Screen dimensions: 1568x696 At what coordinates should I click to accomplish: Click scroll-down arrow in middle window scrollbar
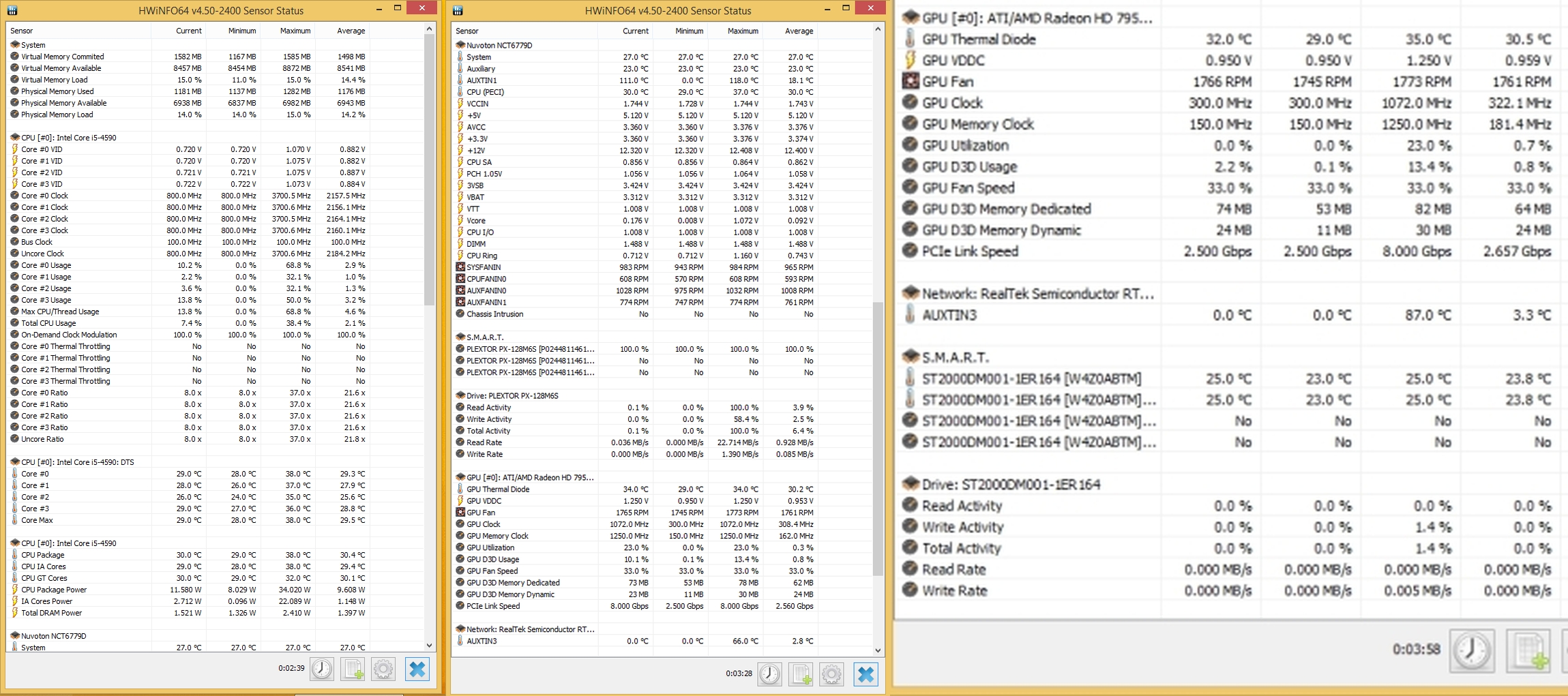tap(878, 650)
